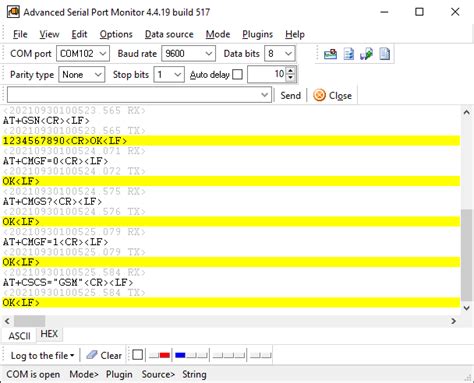This screenshot has height=383, width=474.
Task: Decrease auto delay value with down arrow
Action: click(291, 78)
